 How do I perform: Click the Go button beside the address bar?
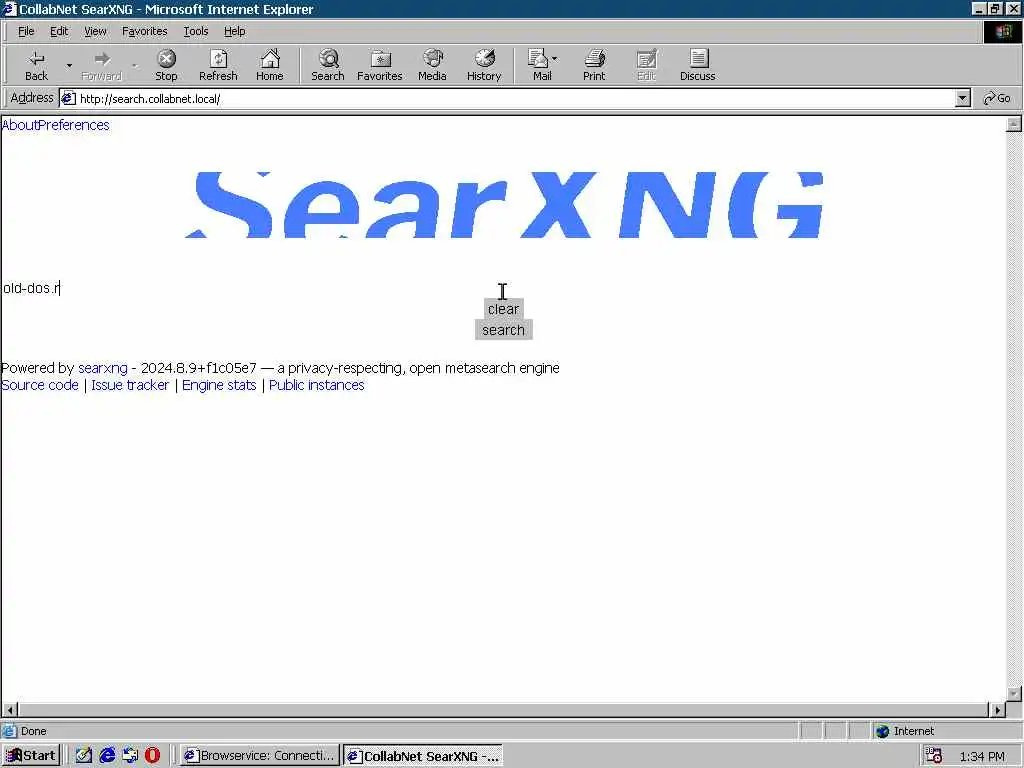coord(997,99)
